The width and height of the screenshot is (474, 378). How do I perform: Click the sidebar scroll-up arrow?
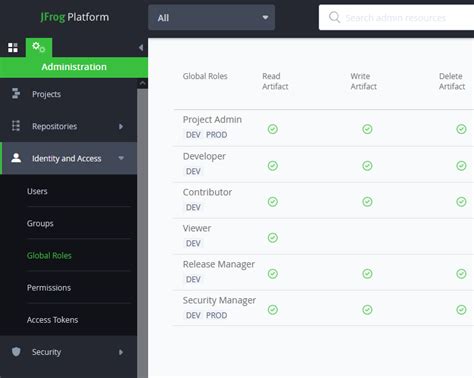(142, 83)
